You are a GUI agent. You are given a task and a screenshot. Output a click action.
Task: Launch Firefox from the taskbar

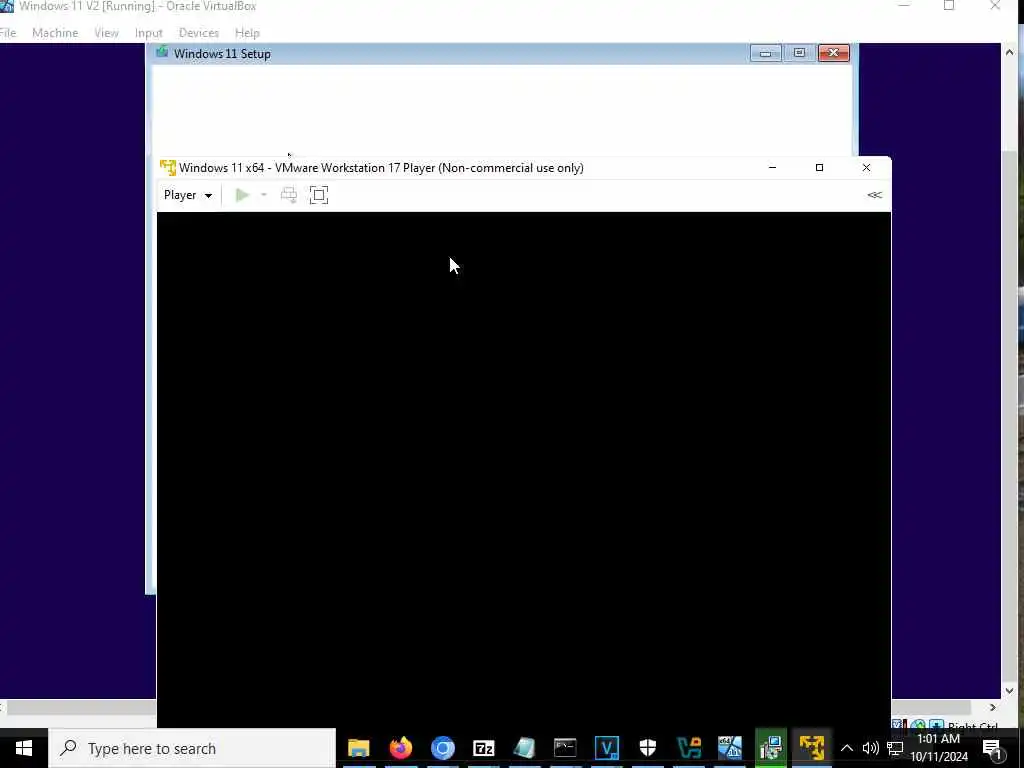[x=401, y=748]
